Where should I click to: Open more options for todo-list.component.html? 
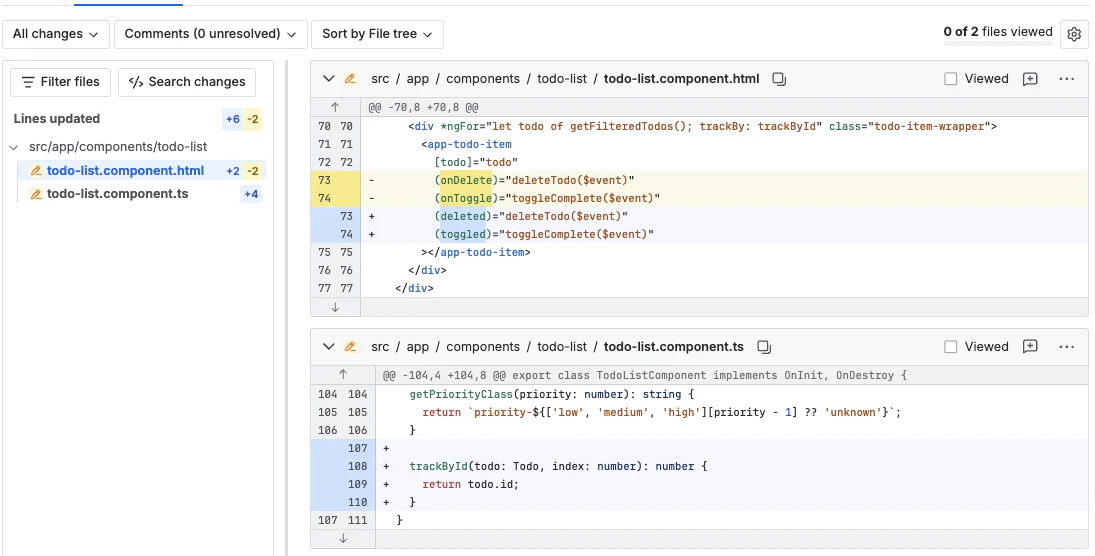(1066, 79)
